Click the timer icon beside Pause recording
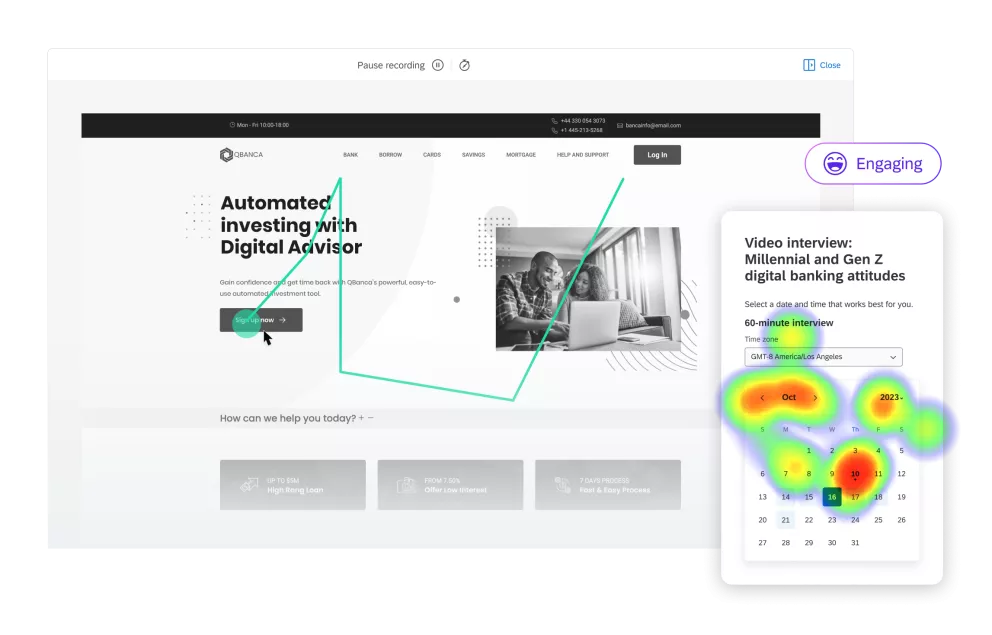The image size is (992, 635). [464, 65]
